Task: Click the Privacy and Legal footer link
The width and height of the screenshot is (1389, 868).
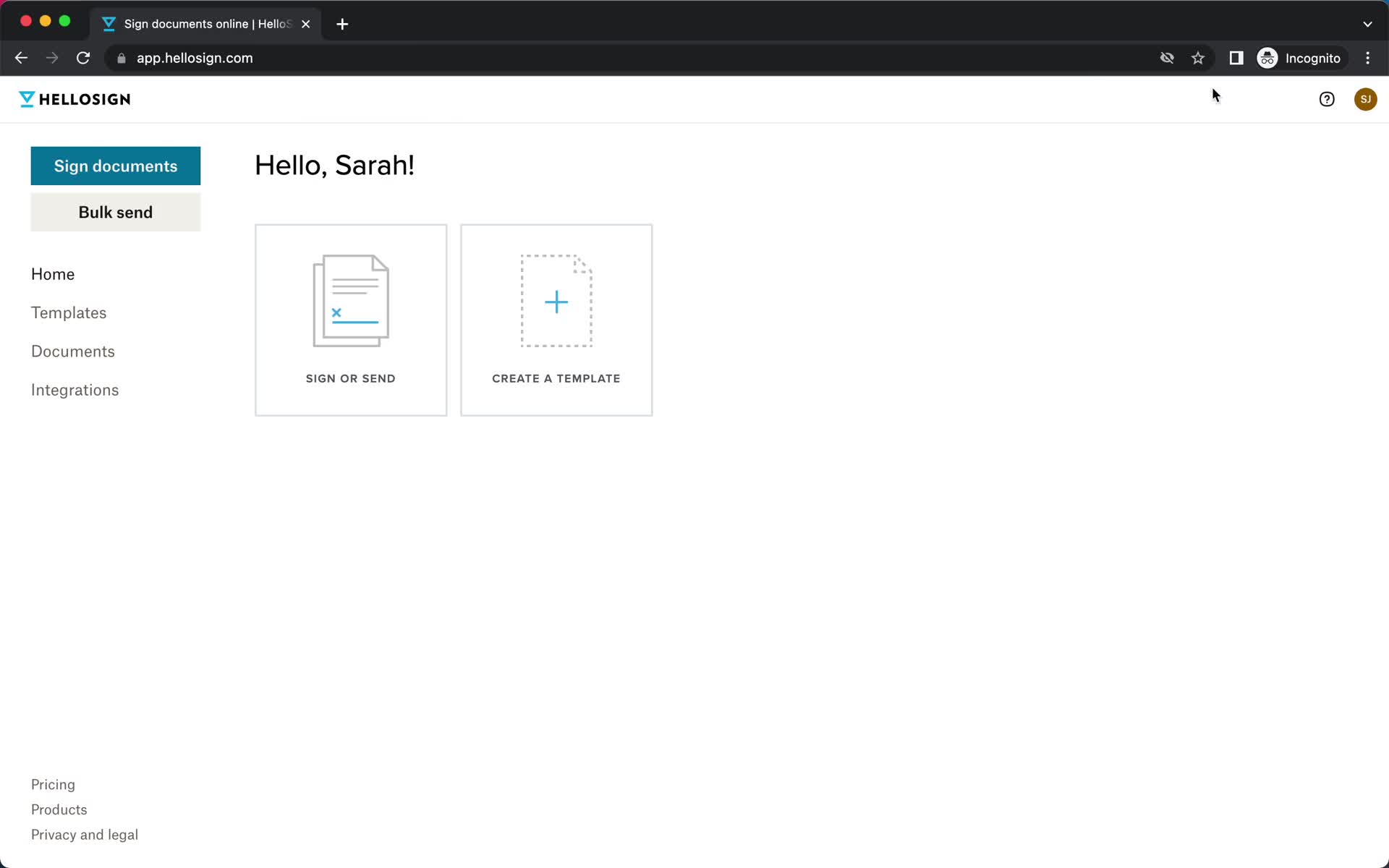Action: coord(84,835)
